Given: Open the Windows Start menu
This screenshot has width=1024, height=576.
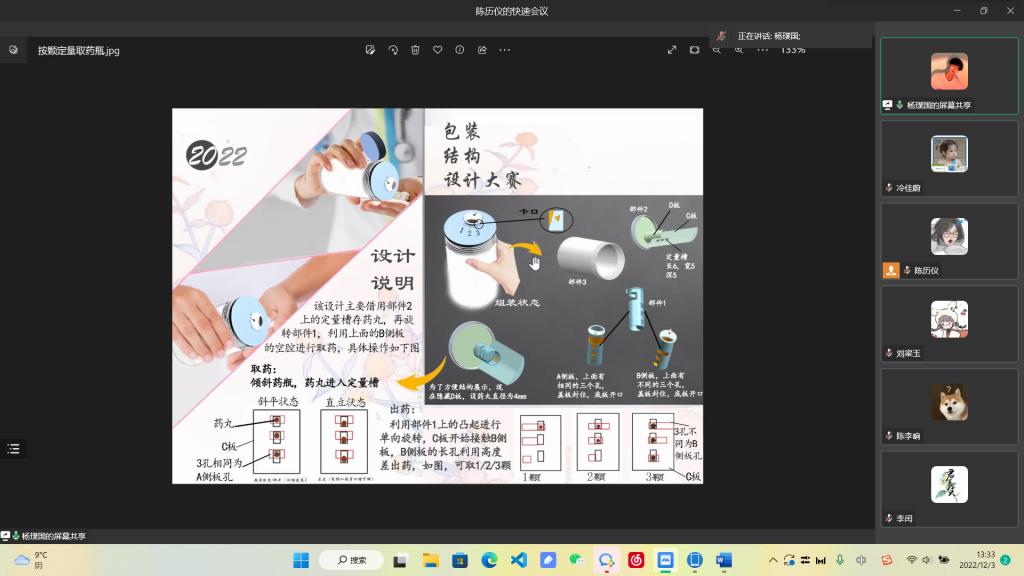Looking at the screenshot, I should coord(300,560).
